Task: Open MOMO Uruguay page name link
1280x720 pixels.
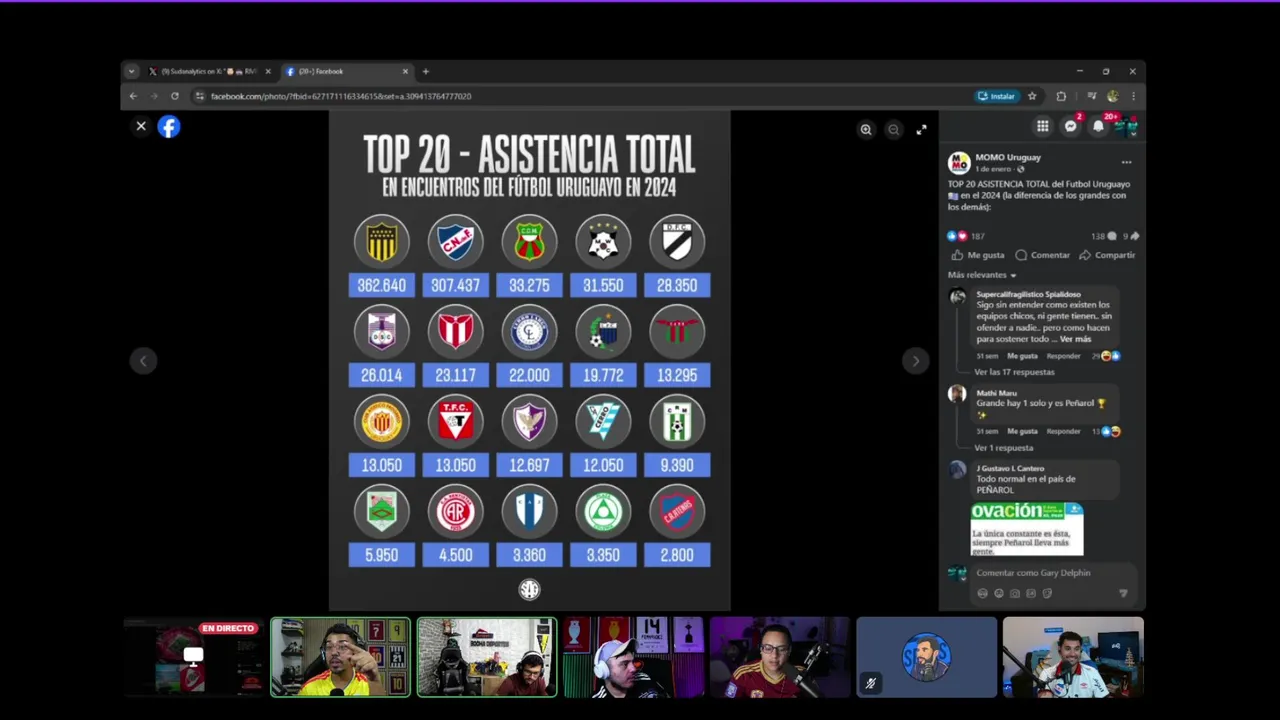Action: tap(1008, 157)
